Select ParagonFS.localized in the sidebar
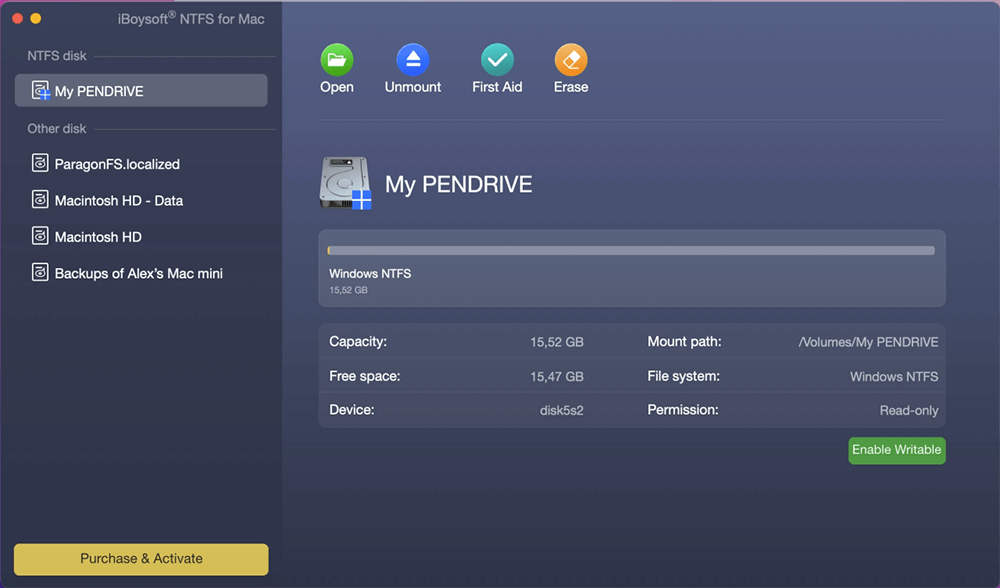 click(117, 164)
